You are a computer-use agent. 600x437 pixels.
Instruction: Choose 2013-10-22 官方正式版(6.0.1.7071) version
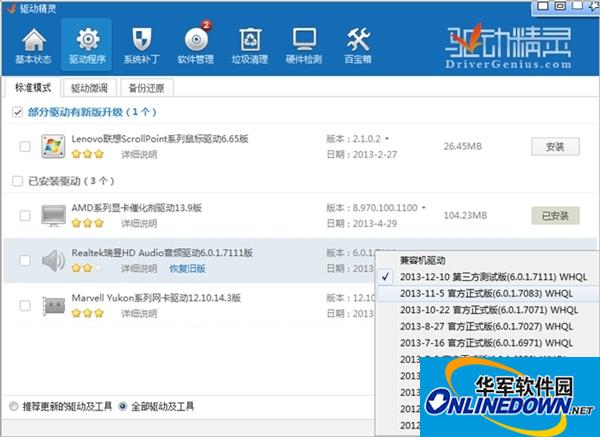[x=489, y=310]
